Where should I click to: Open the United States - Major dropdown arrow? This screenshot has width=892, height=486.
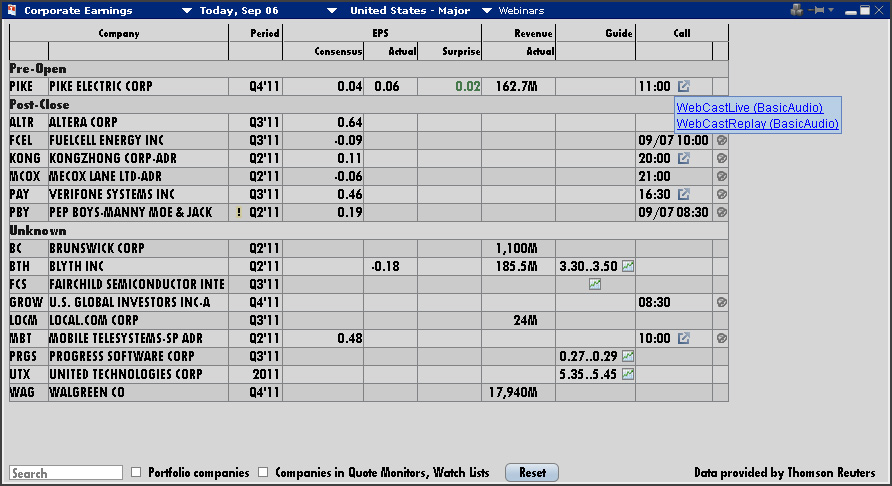487,10
